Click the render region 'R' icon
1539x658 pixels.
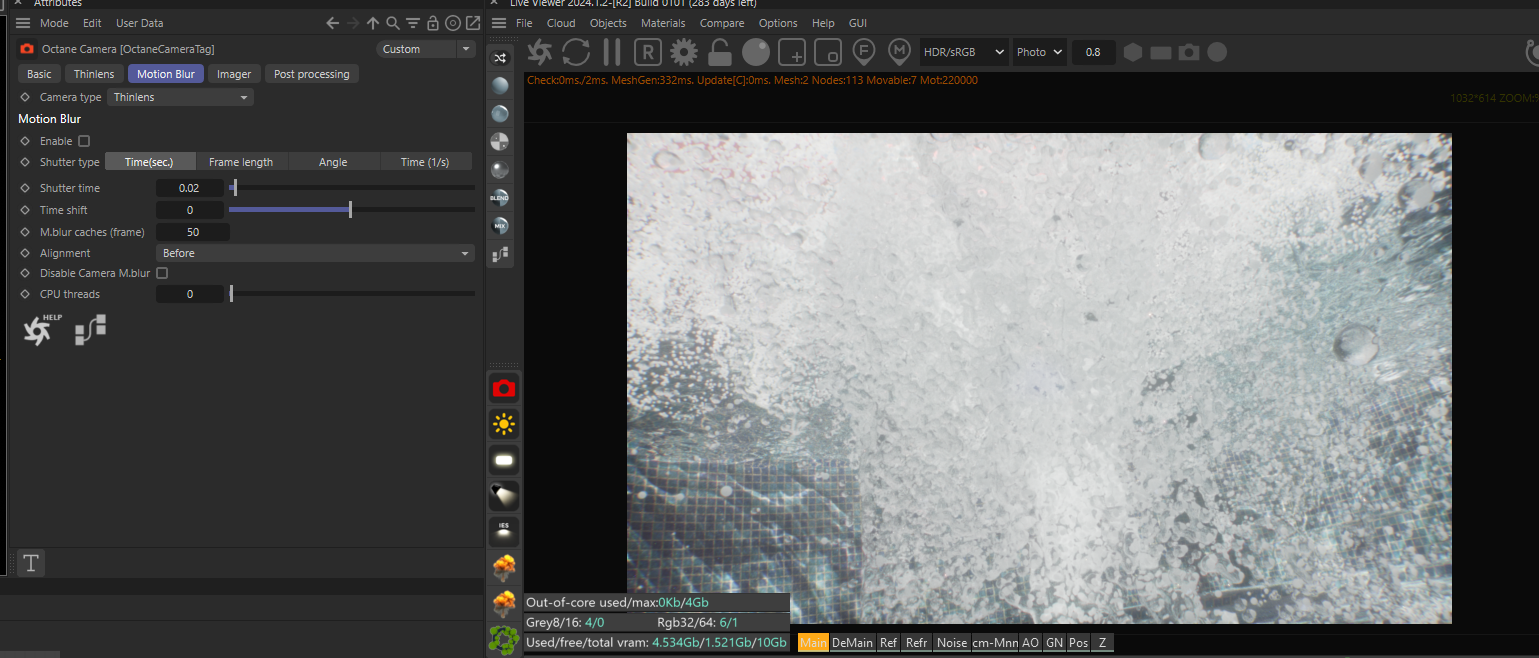649,52
